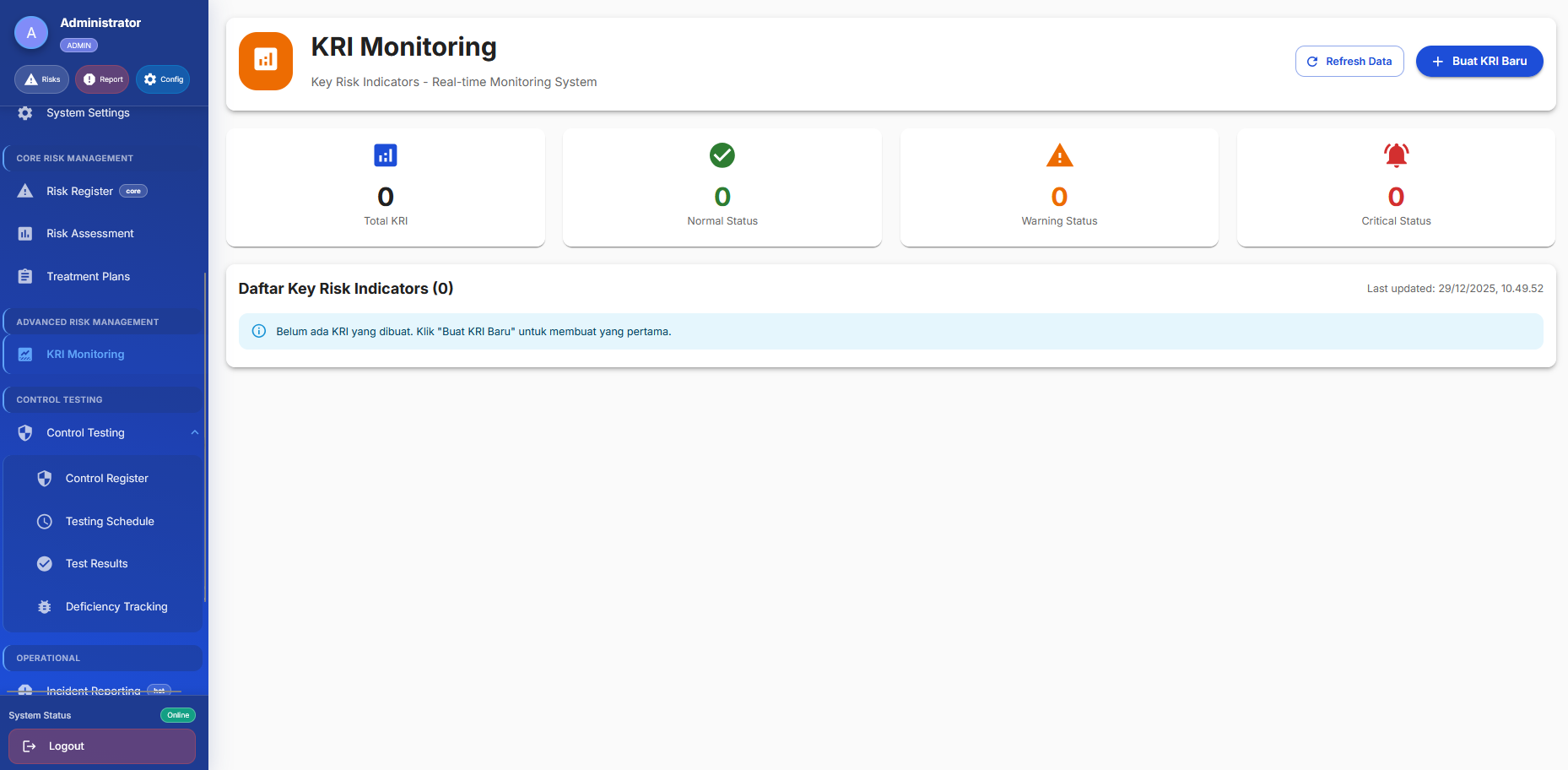Click the orange Warning Status triangle icon
This screenshot has height=770, width=1568.
[1059, 155]
